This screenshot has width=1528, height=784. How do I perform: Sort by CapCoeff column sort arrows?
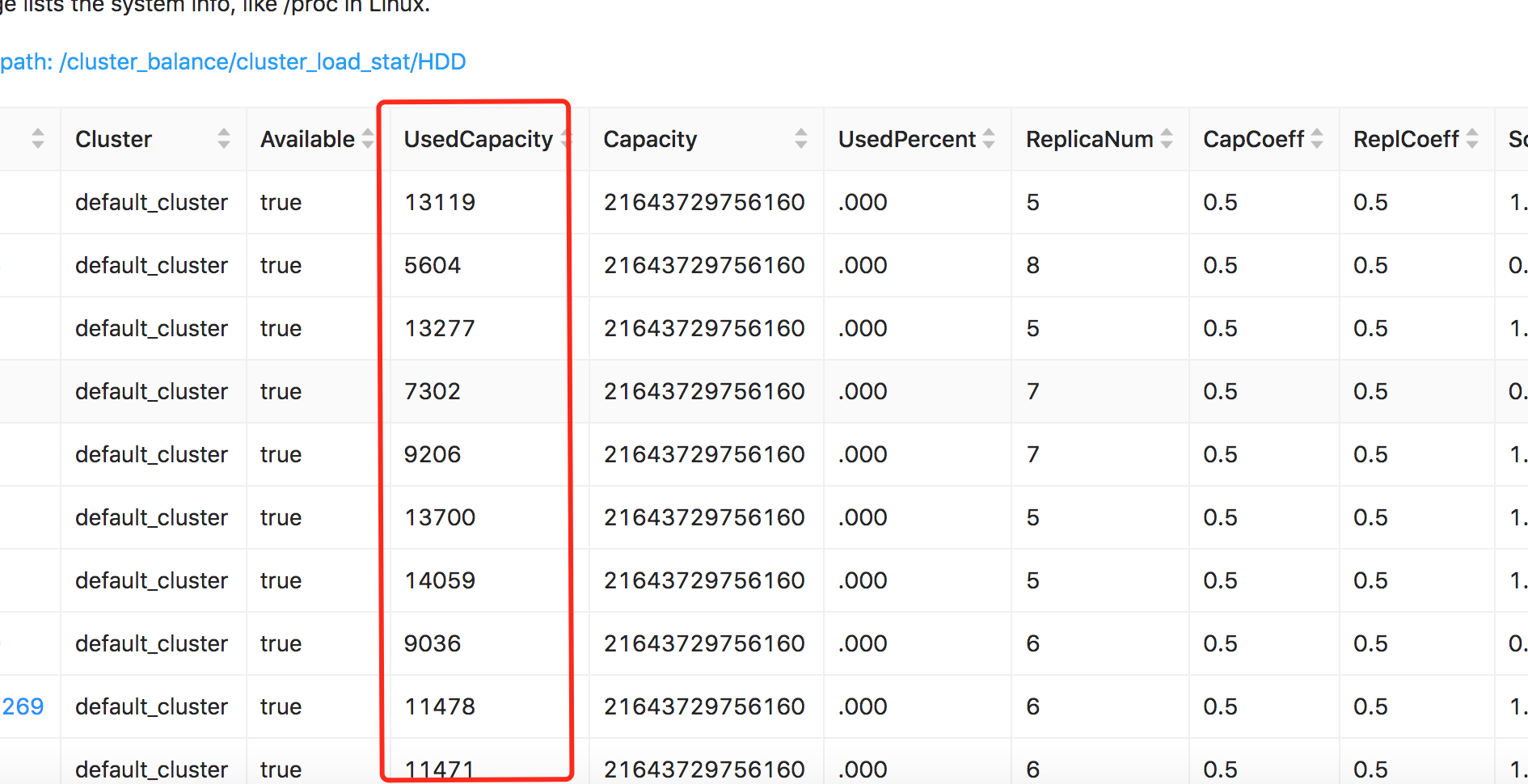pos(1317,139)
